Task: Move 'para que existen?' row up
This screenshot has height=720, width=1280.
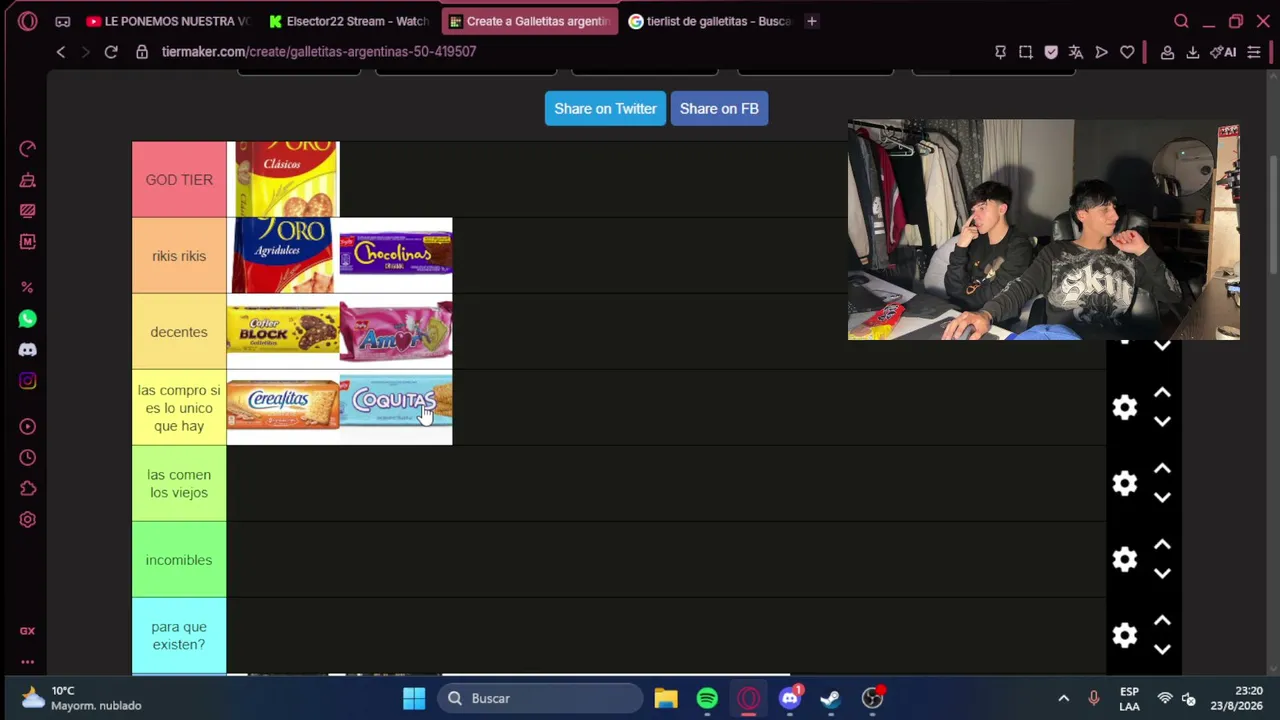Action: (x=1162, y=621)
